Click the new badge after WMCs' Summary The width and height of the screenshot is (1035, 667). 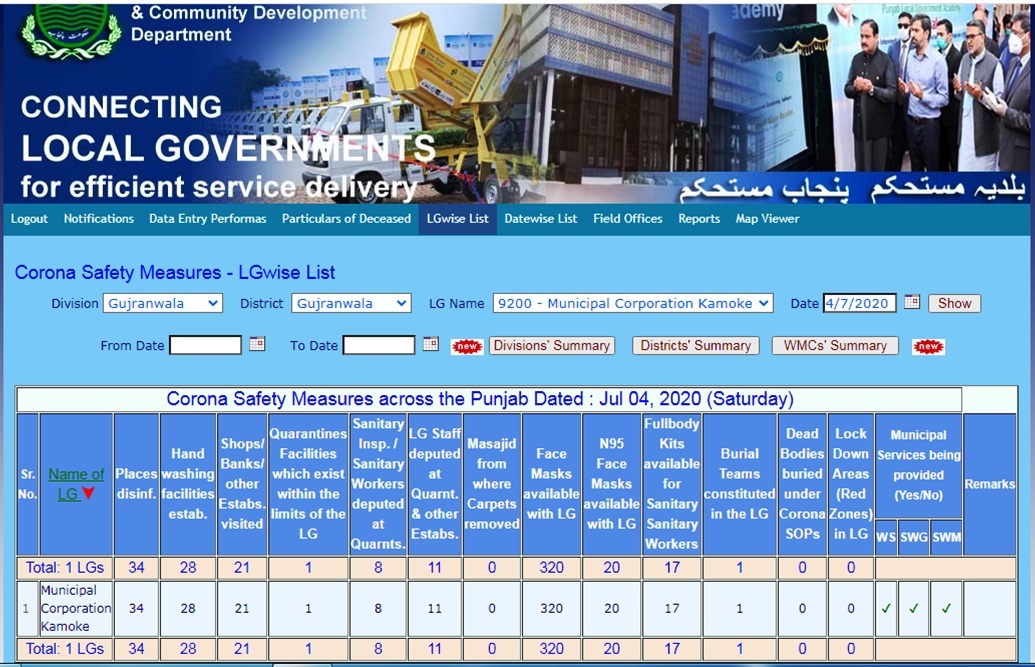click(x=928, y=346)
